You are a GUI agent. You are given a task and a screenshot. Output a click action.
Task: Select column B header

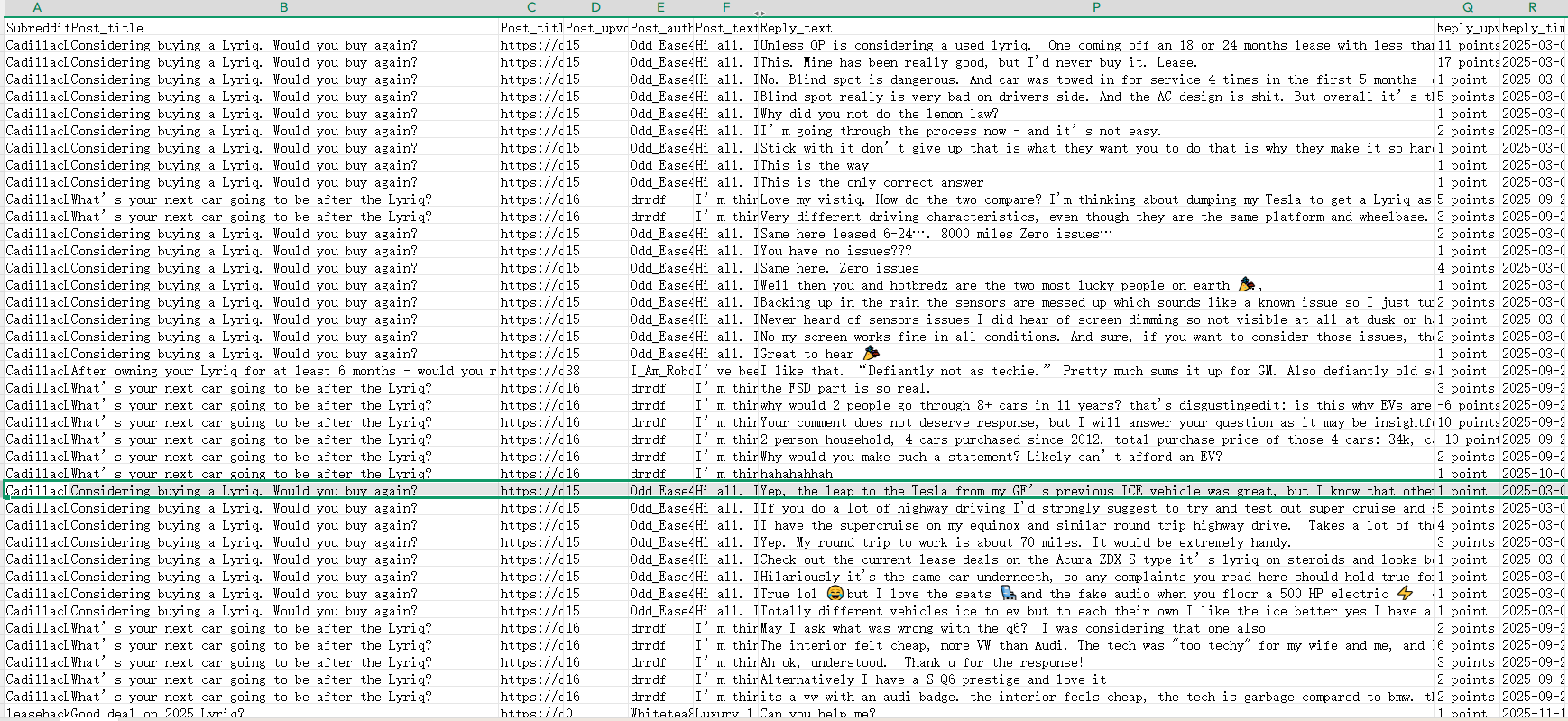(x=283, y=7)
